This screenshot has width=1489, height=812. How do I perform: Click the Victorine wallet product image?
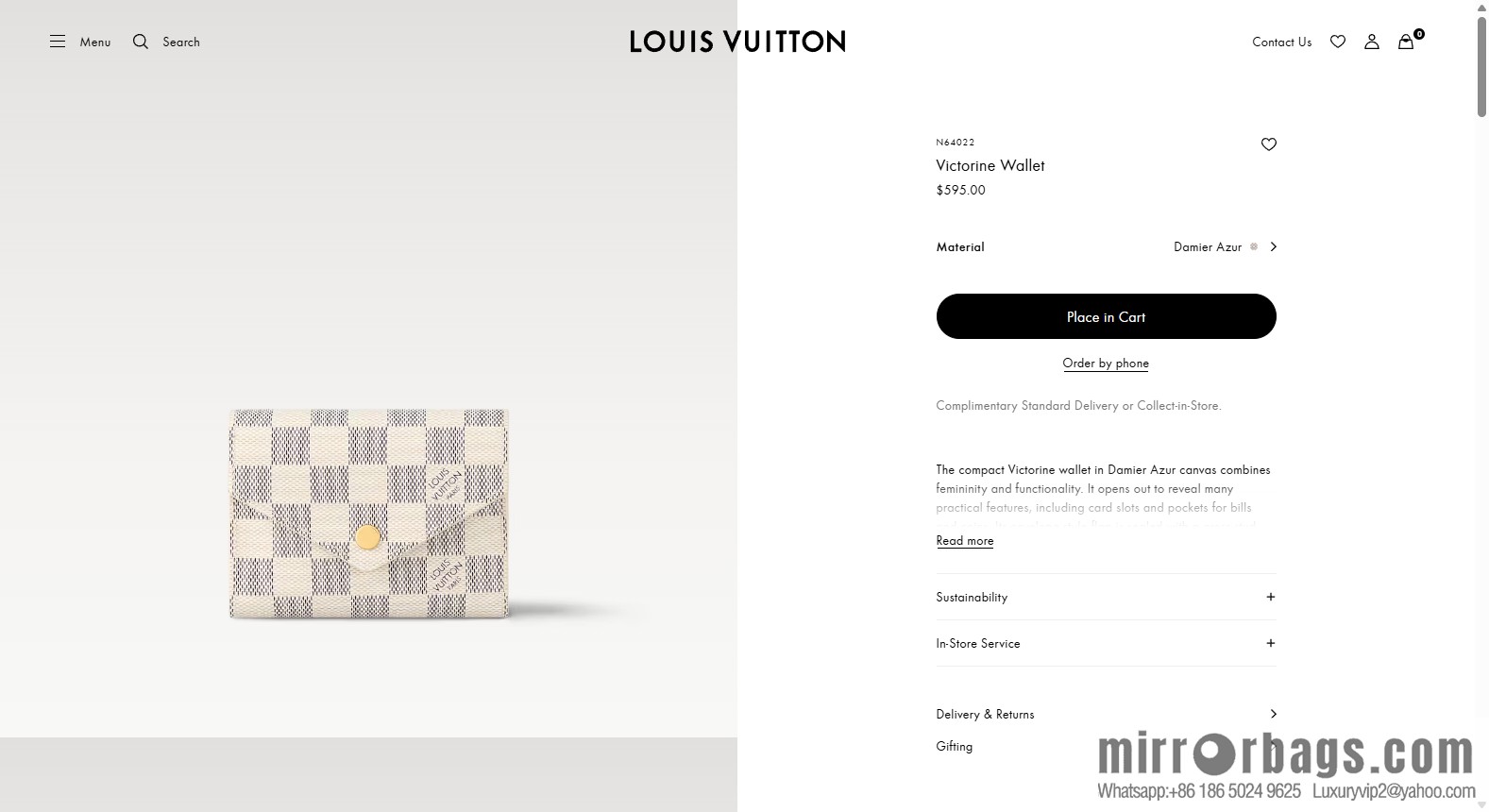pyautogui.click(x=369, y=515)
